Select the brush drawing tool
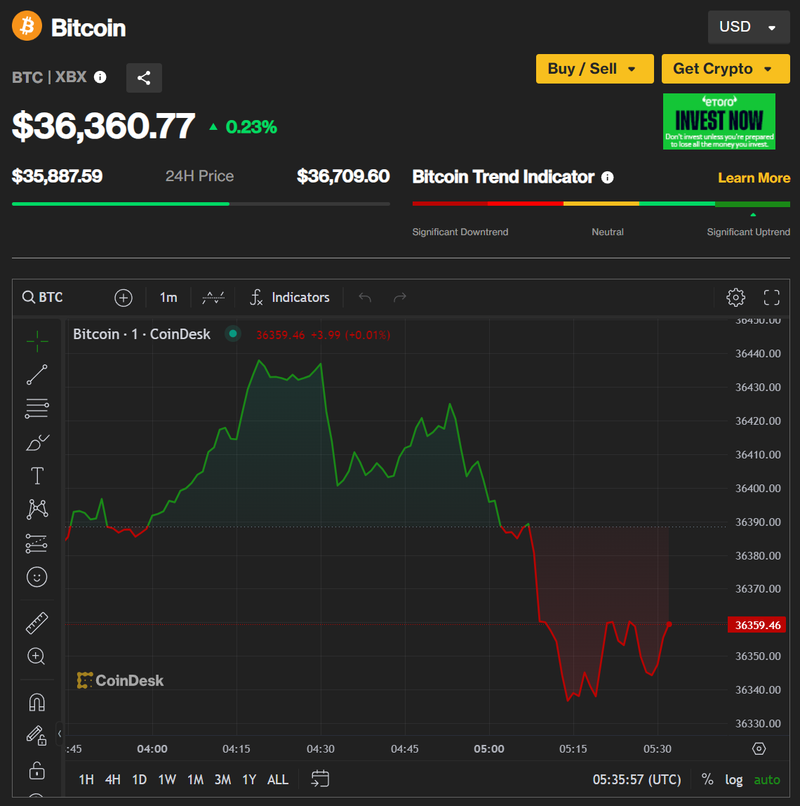This screenshot has height=806, width=800. click(37, 442)
